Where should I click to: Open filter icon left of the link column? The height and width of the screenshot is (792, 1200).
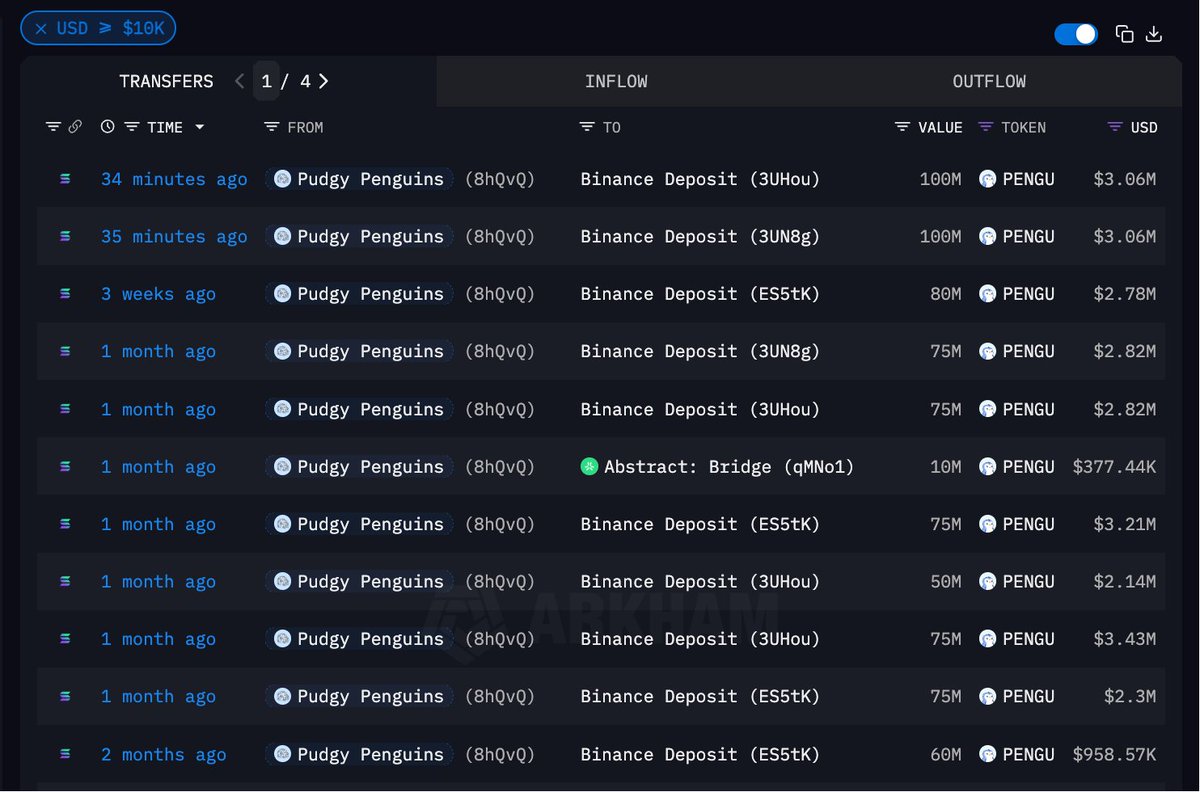tap(54, 127)
